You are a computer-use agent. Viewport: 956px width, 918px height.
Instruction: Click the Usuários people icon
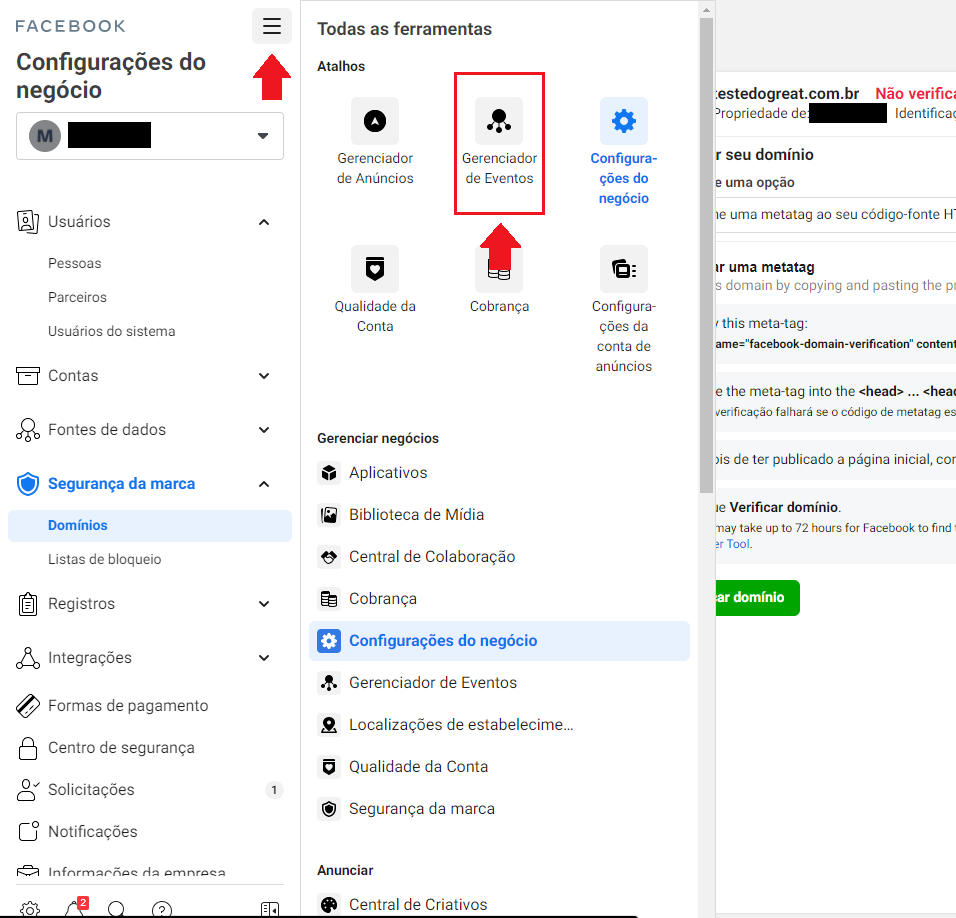click(27, 222)
